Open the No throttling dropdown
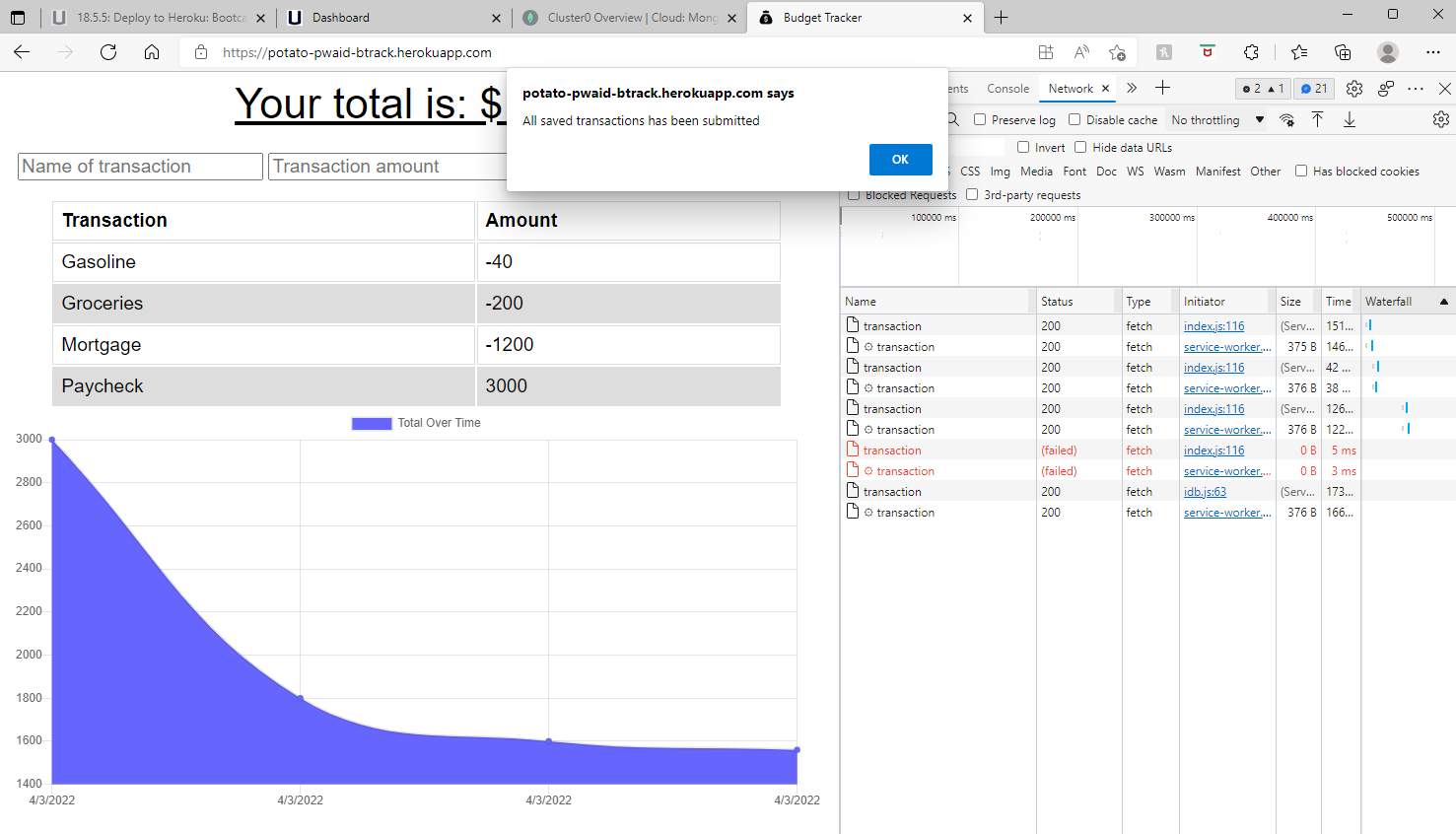The height and width of the screenshot is (834, 1456). tap(1216, 119)
